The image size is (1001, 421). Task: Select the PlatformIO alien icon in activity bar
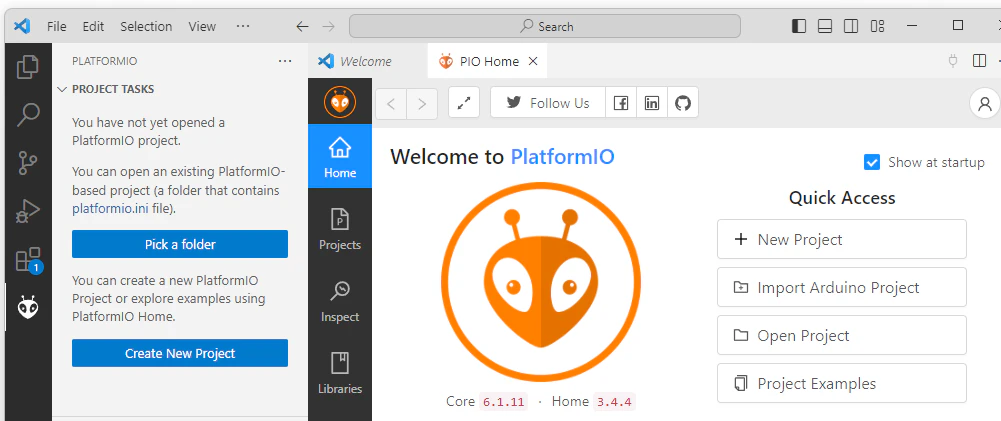point(27,308)
